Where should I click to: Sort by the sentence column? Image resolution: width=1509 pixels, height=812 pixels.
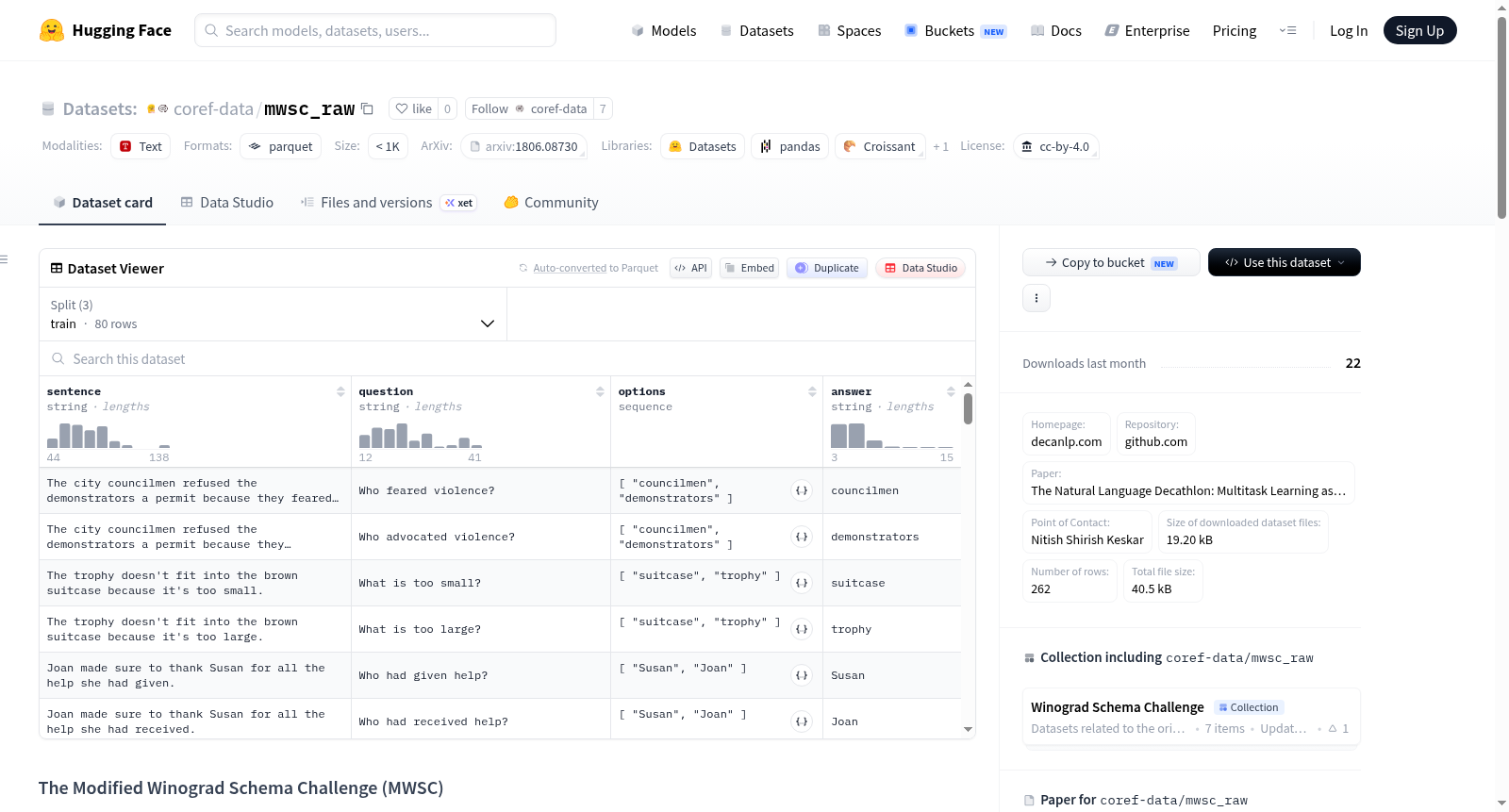(x=340, y=391)
